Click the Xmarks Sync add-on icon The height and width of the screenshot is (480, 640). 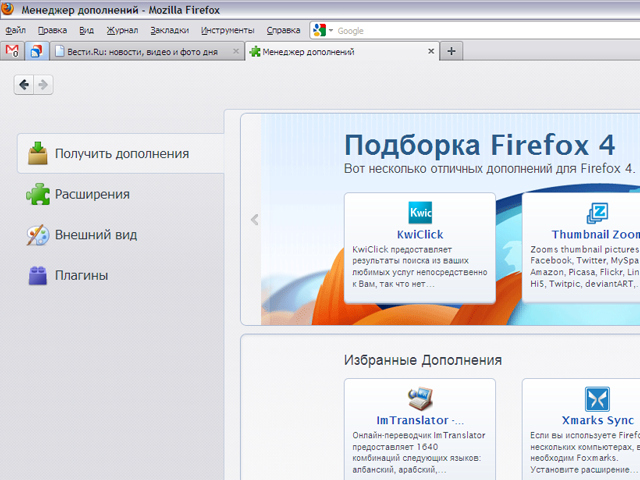point(597,399)
